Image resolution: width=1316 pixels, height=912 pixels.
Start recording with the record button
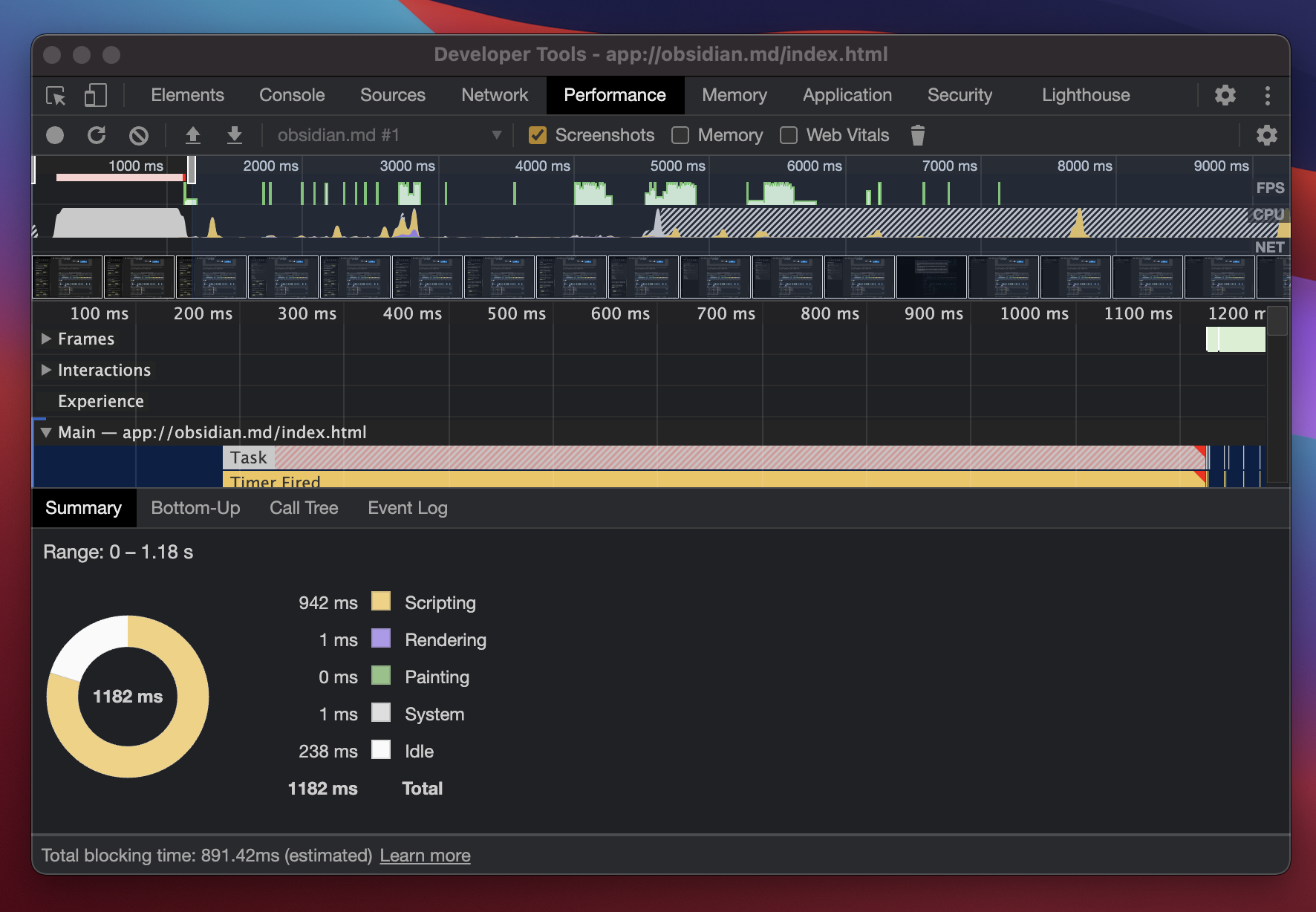(55, 135)
